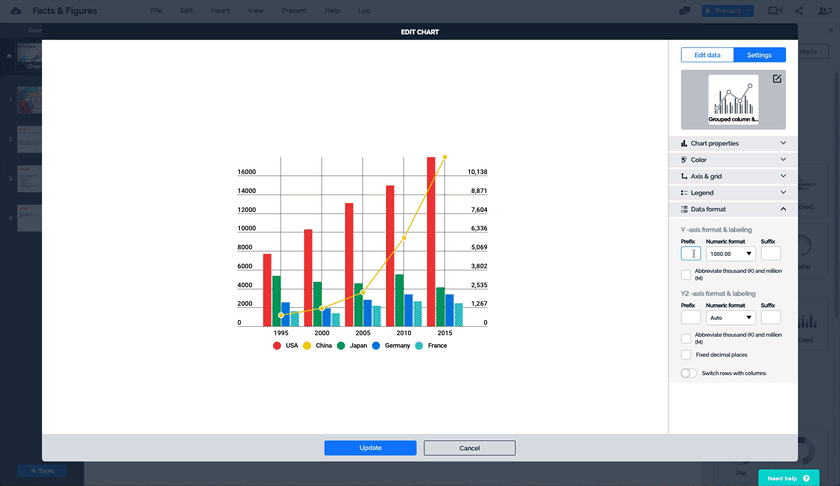840x486 pixels.
Task: Click the Data format section icon
Action: tap(684, 209)
